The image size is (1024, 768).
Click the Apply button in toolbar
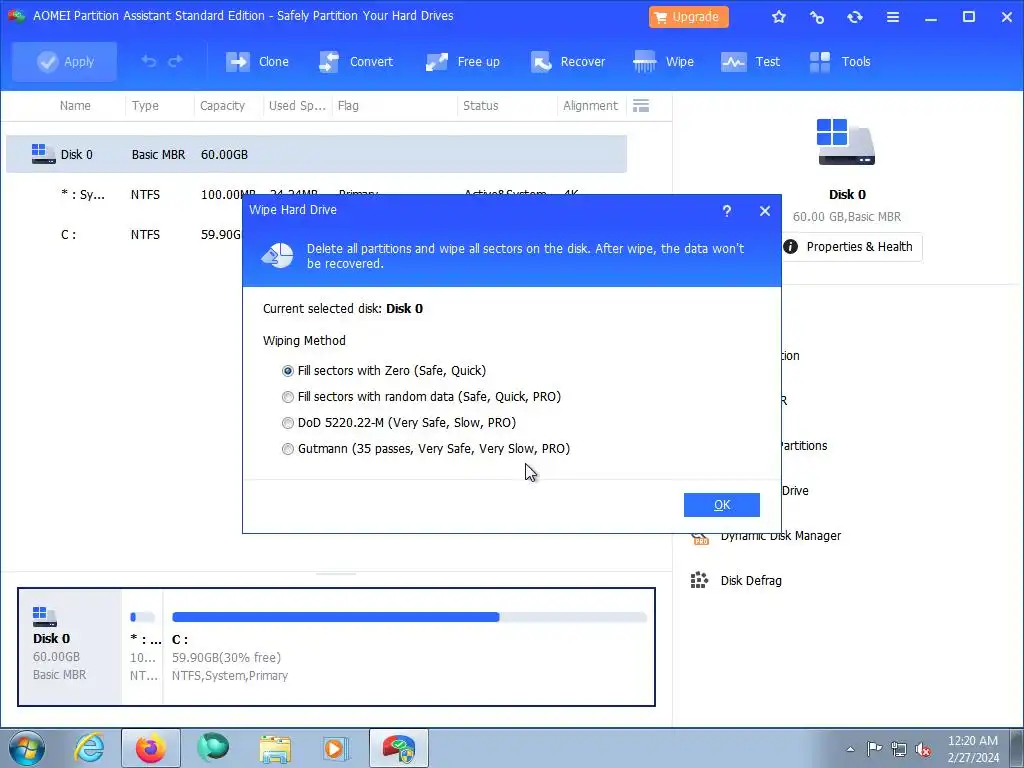(65, 62)
